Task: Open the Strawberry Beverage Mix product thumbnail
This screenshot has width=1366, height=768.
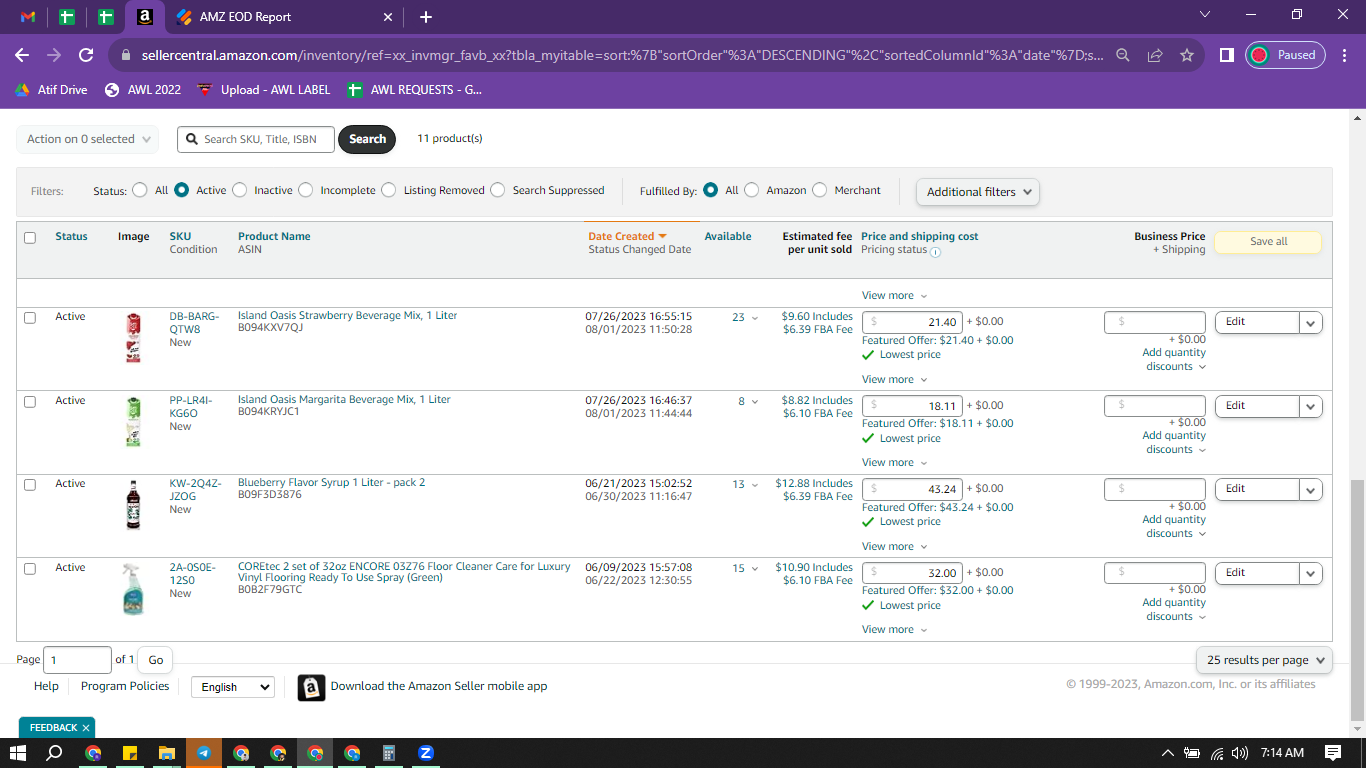Action: 133,338
